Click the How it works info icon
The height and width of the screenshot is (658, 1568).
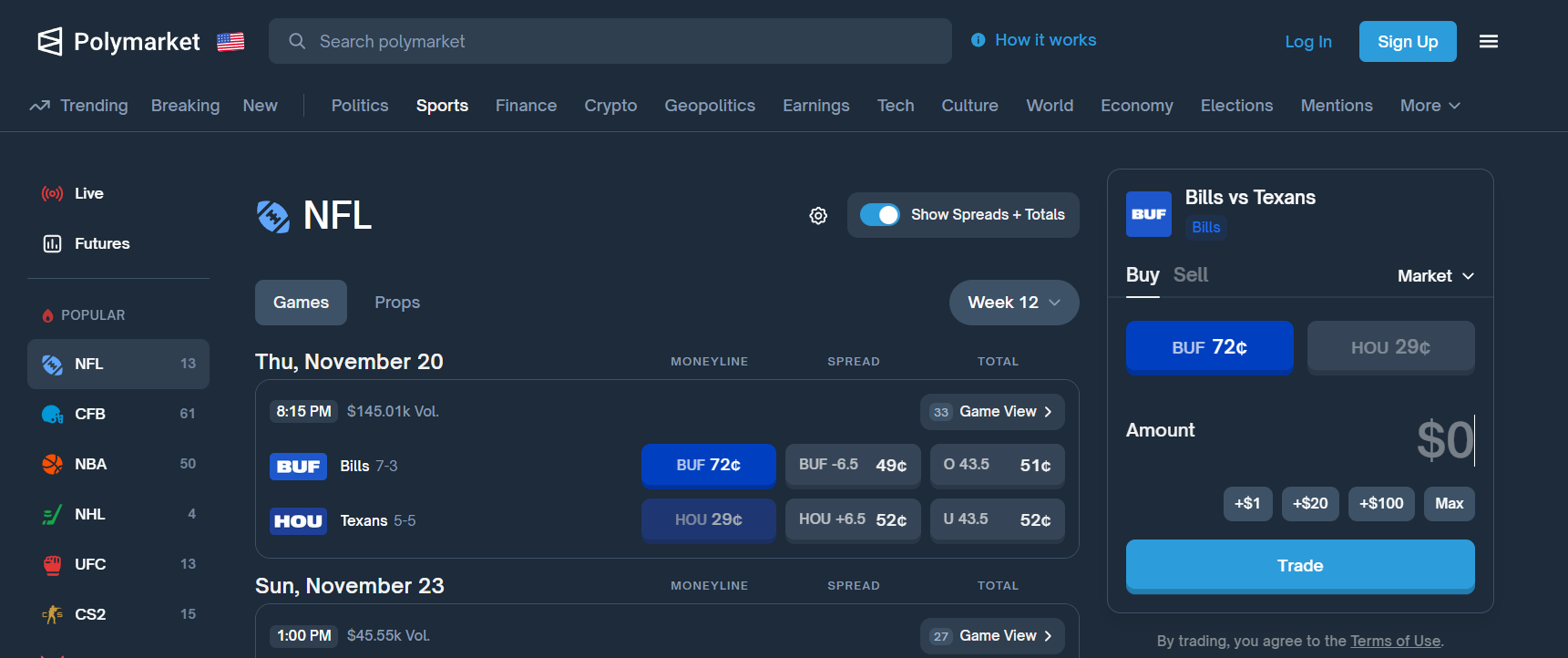(978, 40)
